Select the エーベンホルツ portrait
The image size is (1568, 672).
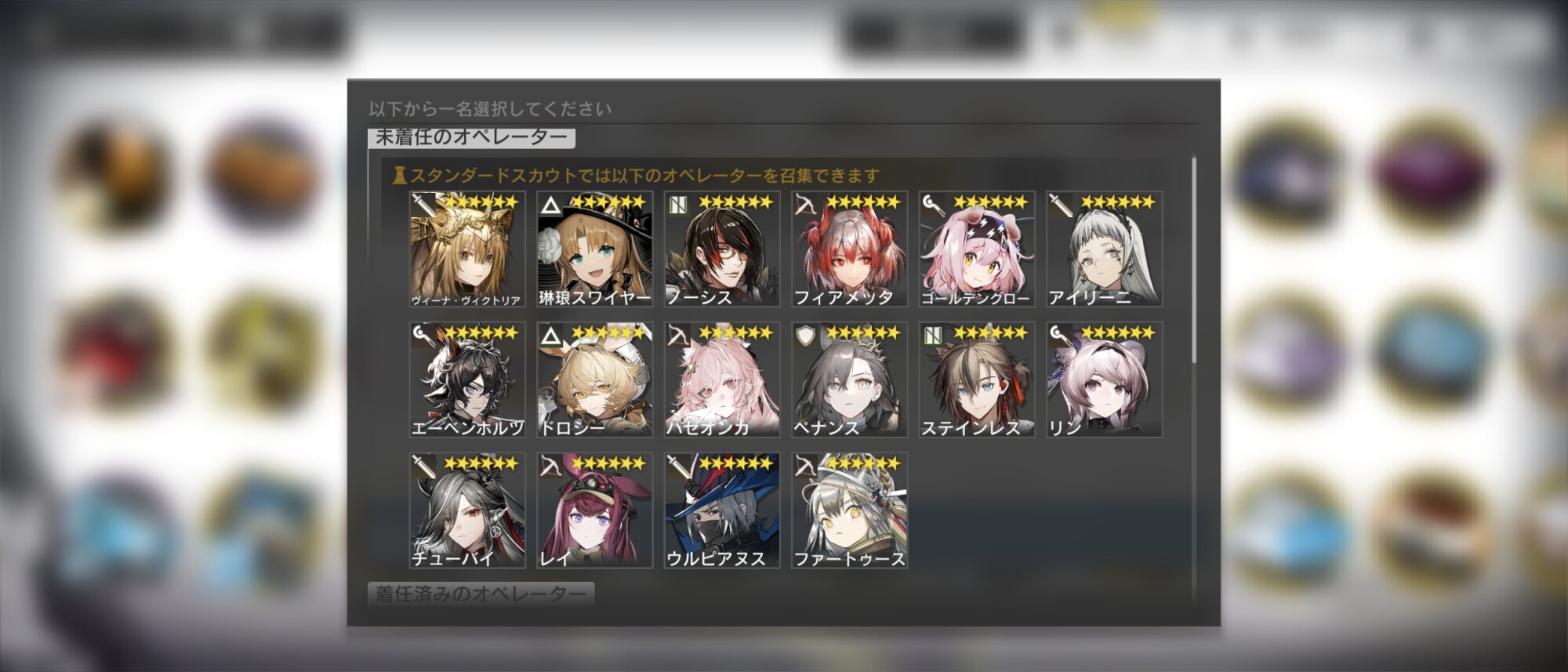467,380
